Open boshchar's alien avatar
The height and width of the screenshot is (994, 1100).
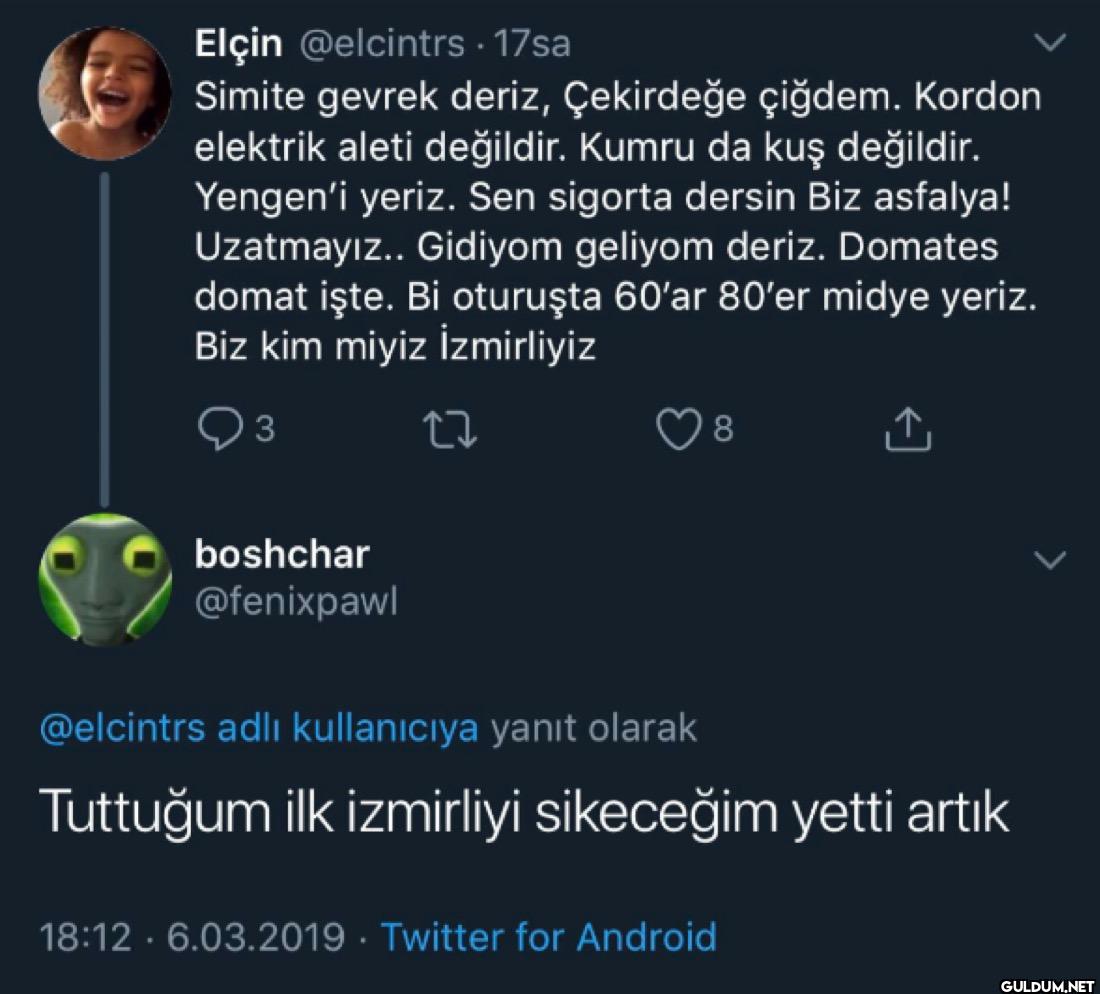[x=104, y=579]
